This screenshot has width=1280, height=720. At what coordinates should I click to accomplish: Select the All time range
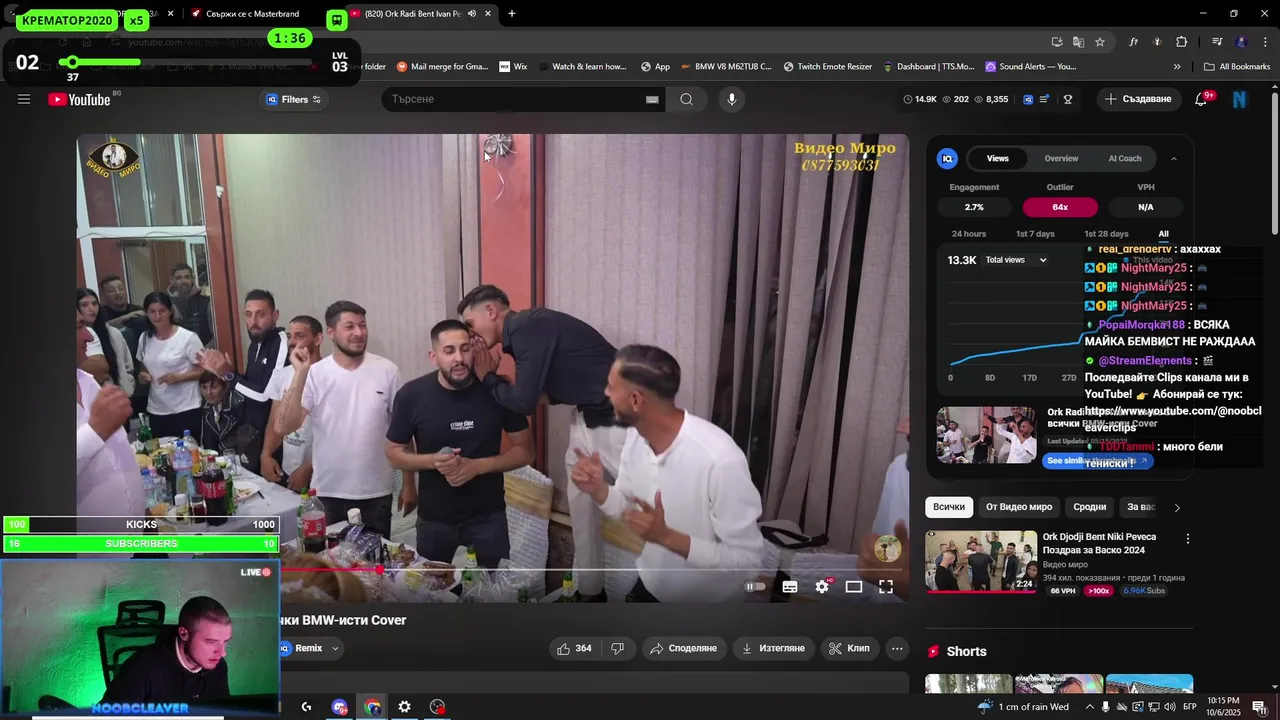click(1163, 234)
